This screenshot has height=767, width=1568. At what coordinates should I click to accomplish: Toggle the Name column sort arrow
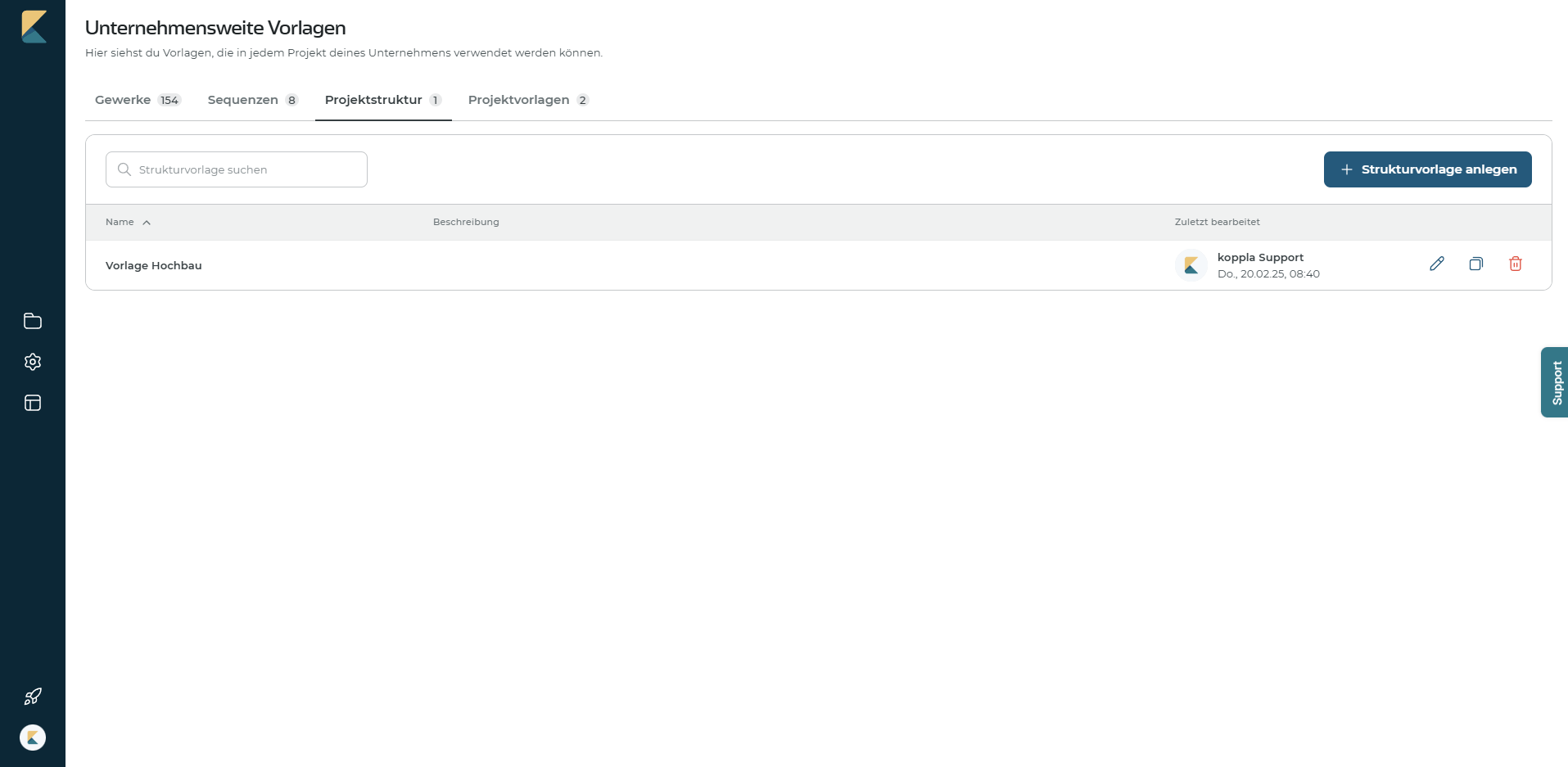pyautogui.click(x=147, y=223)
